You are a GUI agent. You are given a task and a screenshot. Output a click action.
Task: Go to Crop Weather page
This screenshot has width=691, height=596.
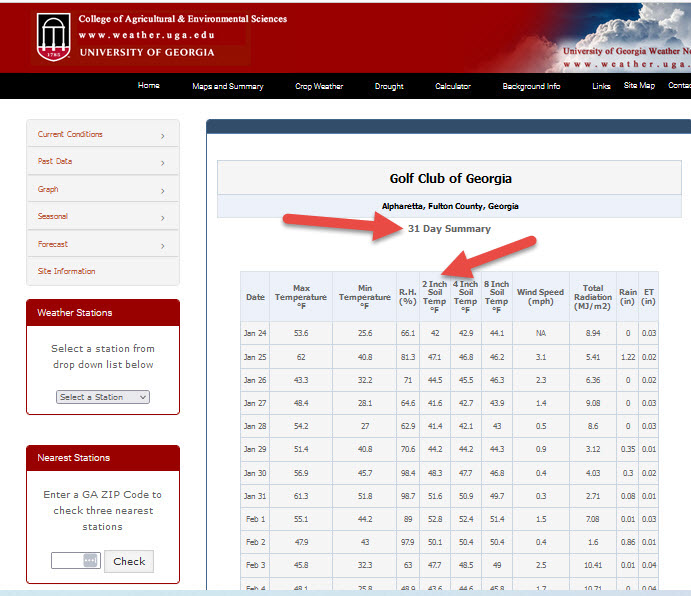319,87
